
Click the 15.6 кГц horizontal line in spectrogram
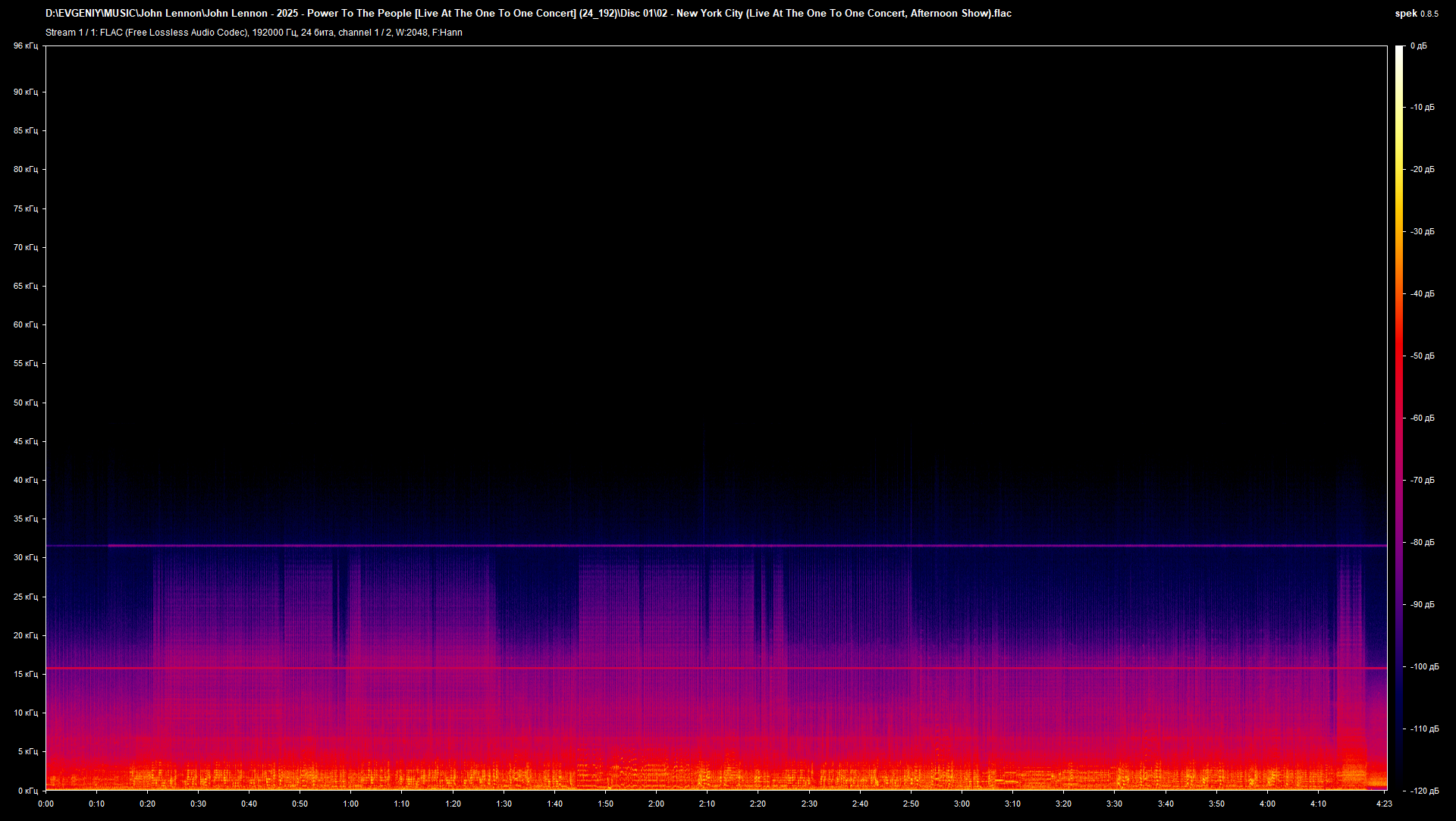[x=682, y=669]
